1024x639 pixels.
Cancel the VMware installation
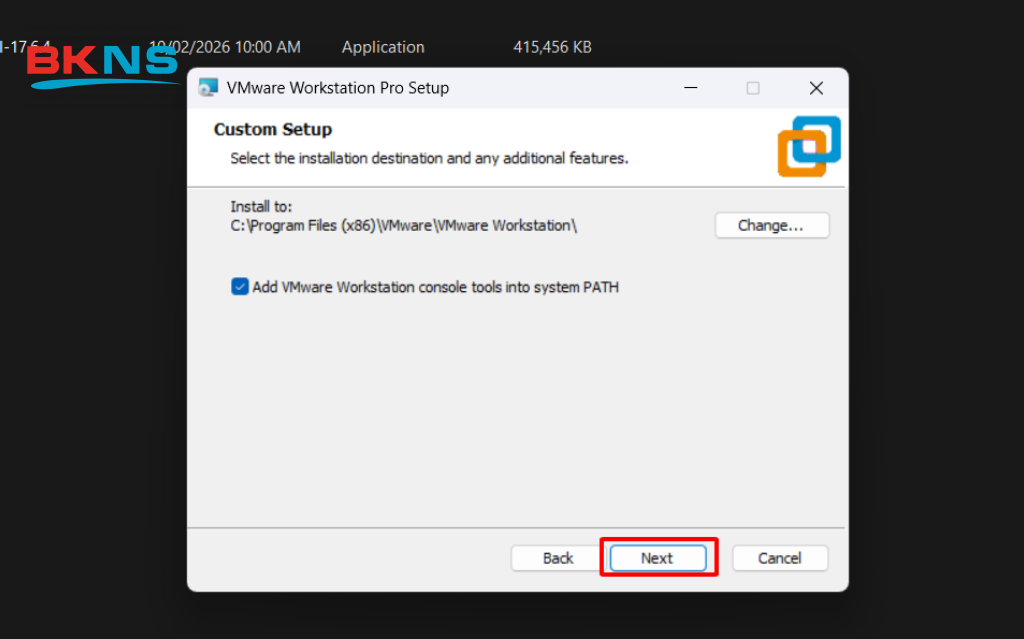780,558
